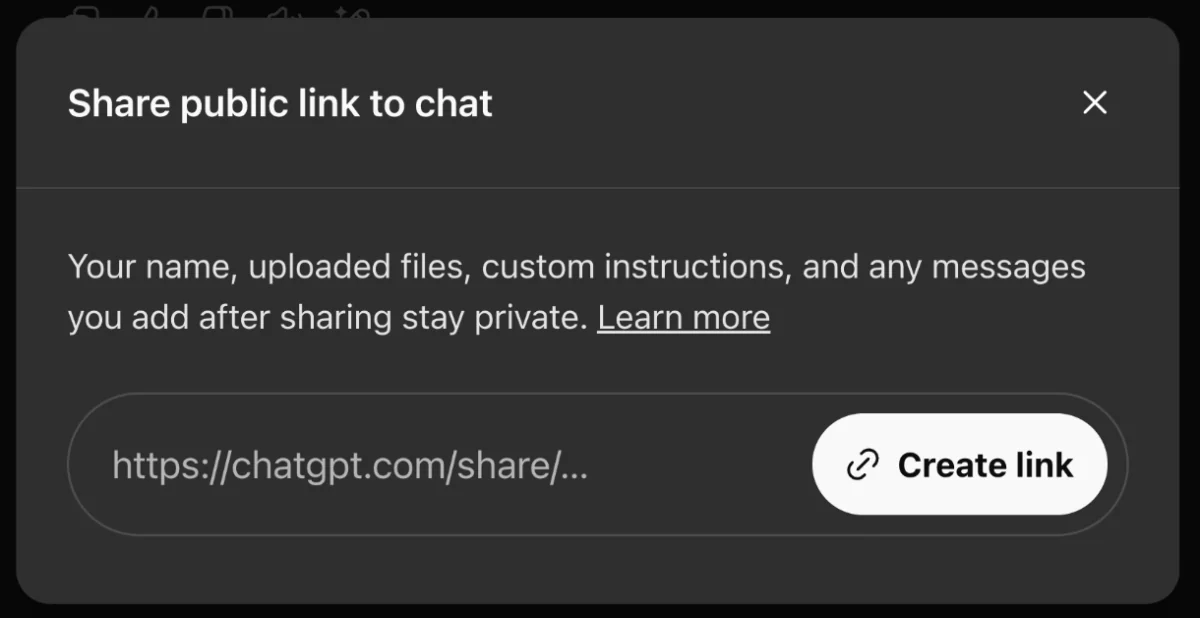Click the privacy description text paragraph
1200x618 pixels.
(577, 293)
